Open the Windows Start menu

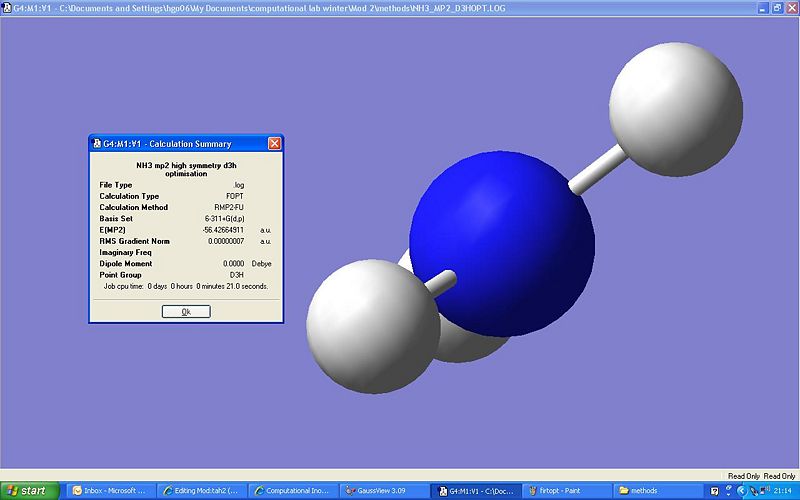(x=28, y=491)
